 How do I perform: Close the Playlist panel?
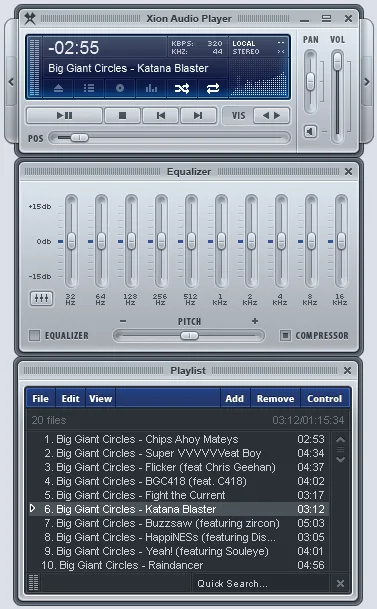coord(347,371)
